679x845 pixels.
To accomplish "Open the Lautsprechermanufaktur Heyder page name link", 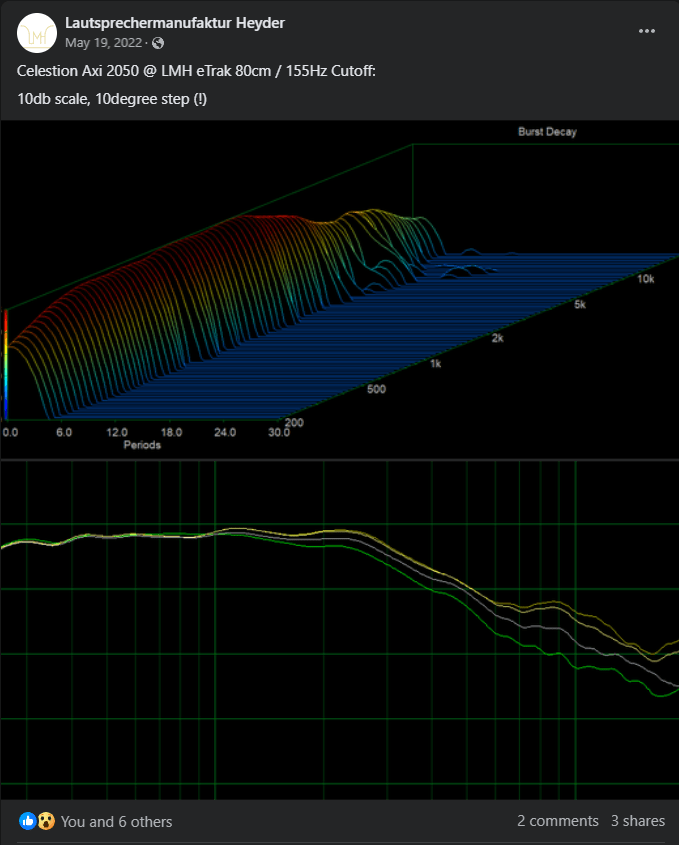I will click(175, 23).
